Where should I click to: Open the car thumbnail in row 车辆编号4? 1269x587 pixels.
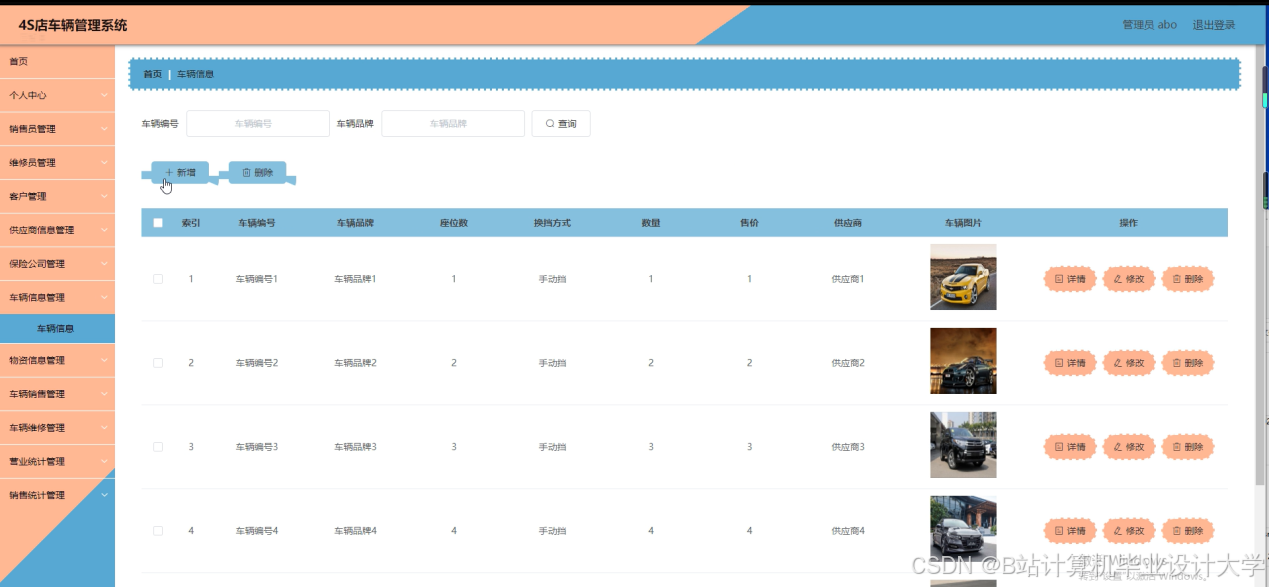(963, 529)
